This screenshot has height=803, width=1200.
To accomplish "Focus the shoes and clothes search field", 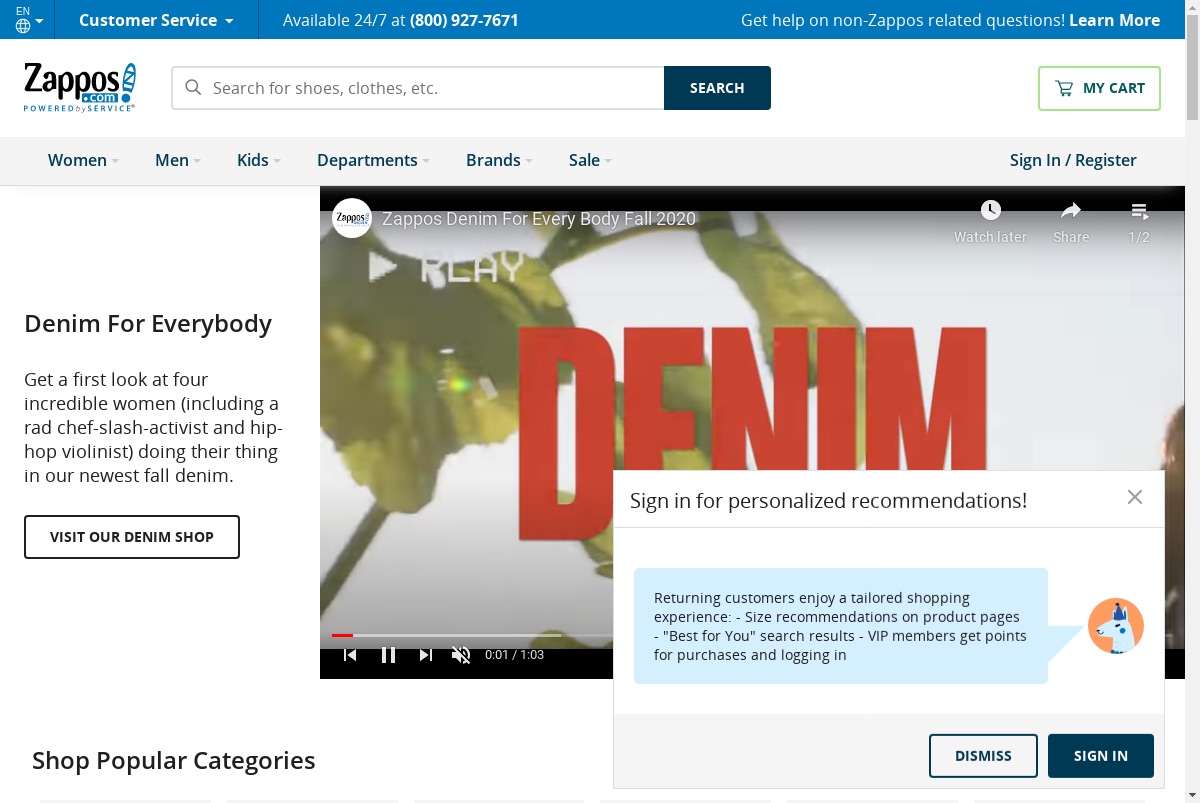I will [x=418, y=88].
